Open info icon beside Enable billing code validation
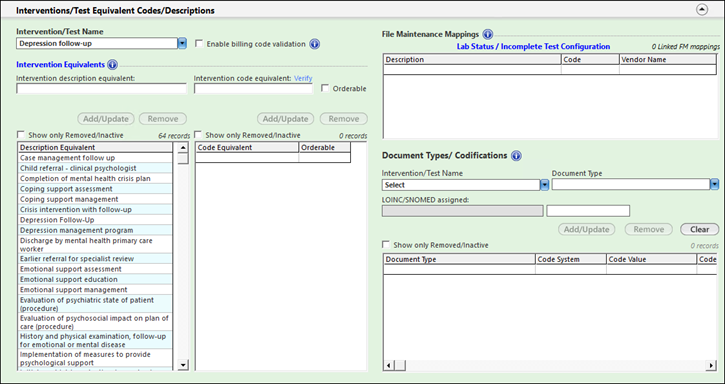The width and height of the screenshot is (725, 384). click(x=314, y=44)
